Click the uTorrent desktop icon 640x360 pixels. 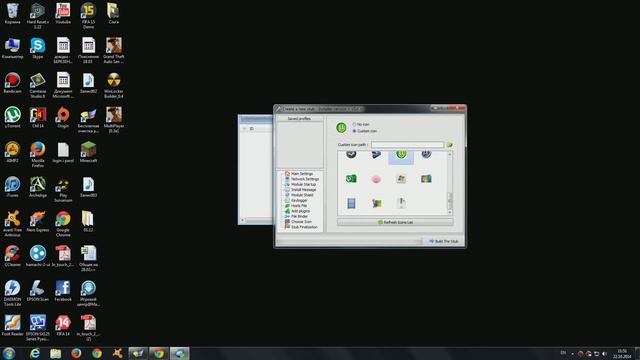12,118
